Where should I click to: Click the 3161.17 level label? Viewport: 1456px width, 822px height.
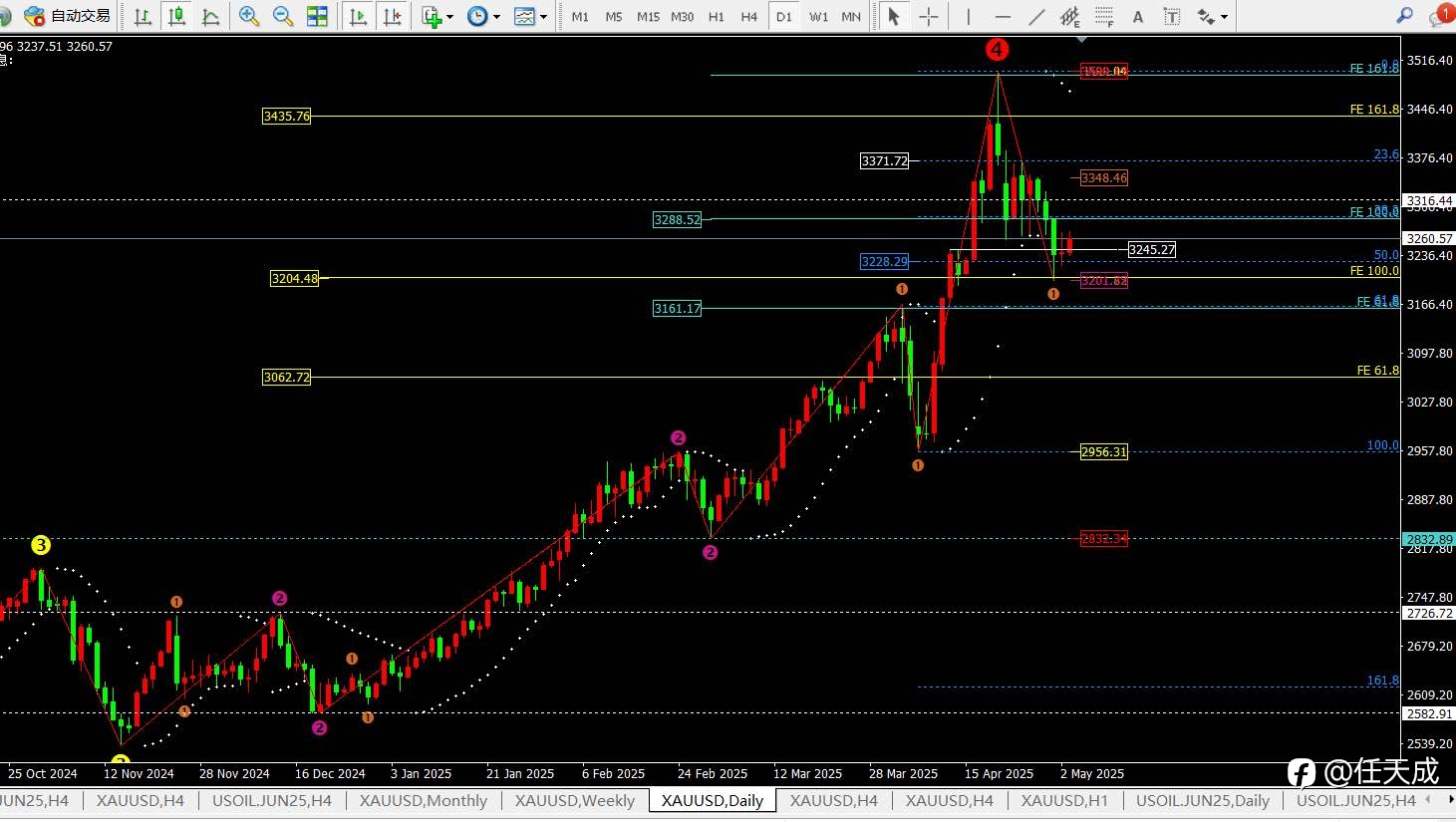tap(677, 309)
